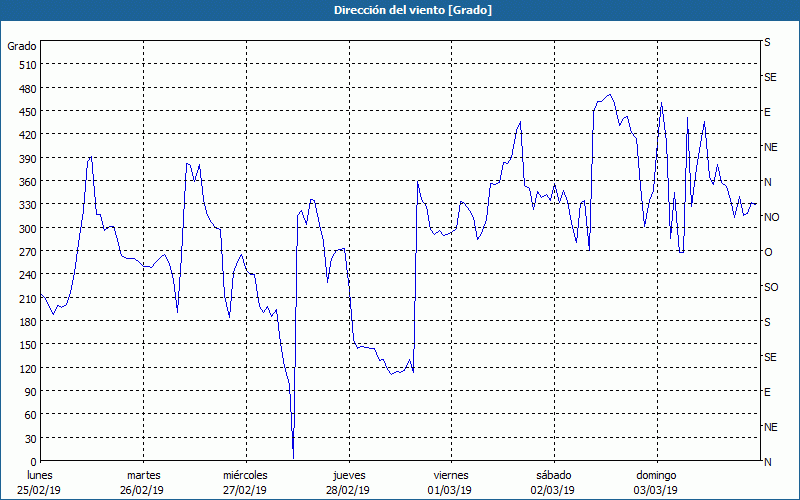Screen dimensions: 800x500
Task: Select the date 25/02/19
Action: pos(39,490)
